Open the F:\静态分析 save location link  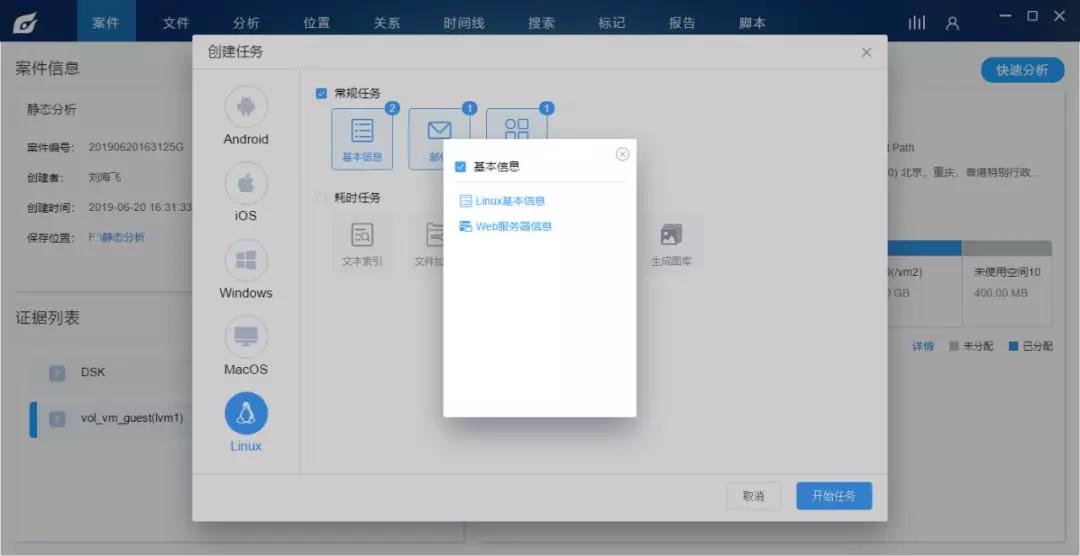click(116, 238)
